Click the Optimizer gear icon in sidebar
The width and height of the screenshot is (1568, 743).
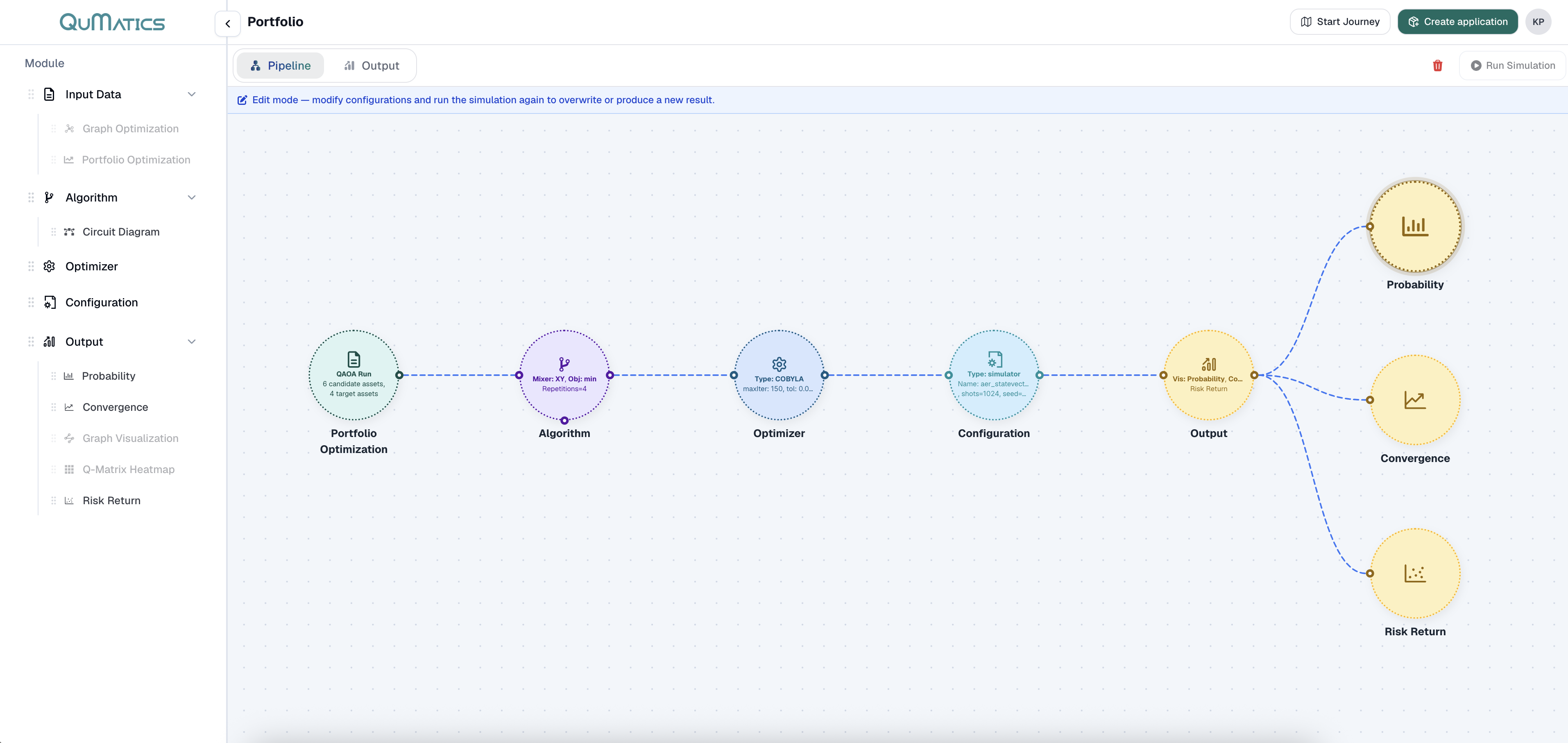(49, 267)
